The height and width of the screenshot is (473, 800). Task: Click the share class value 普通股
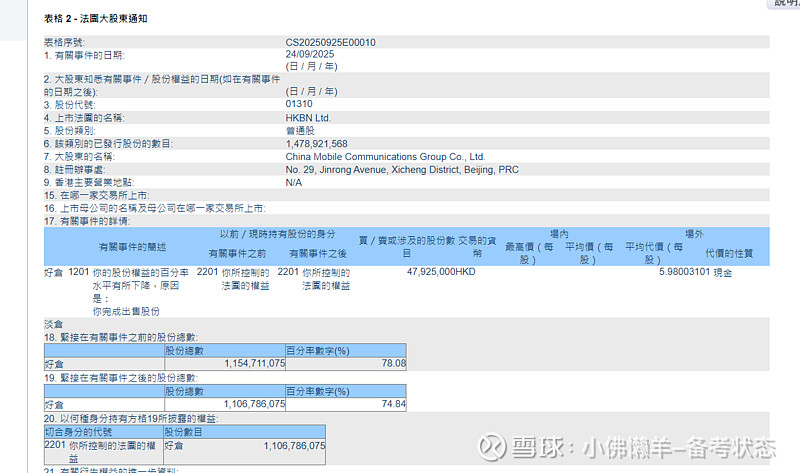coord(300,131)
